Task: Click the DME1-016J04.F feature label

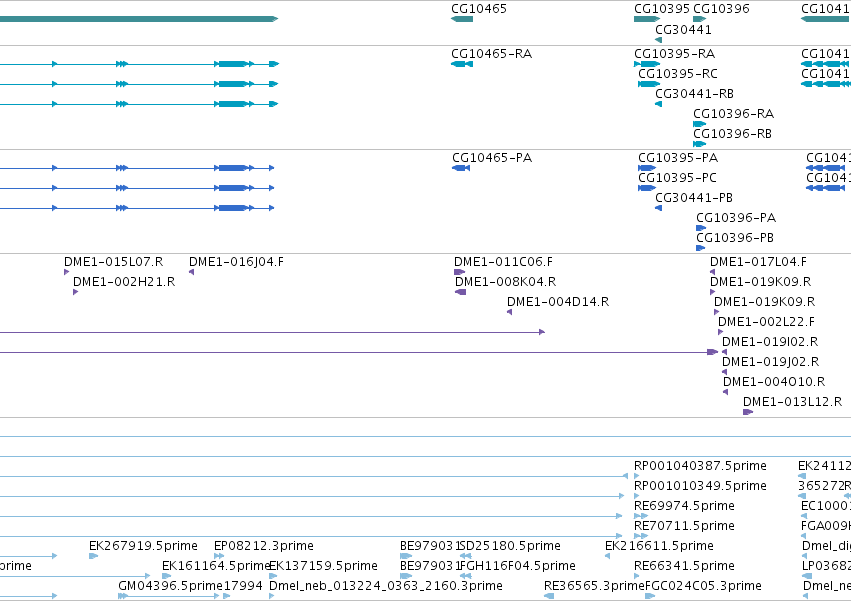Action: pos(236,262)
